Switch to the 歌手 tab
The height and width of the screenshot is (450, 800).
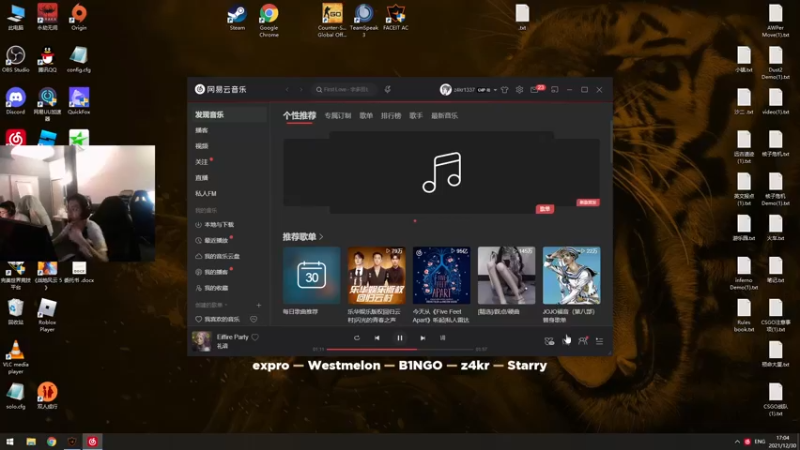(x=416, y=116)
